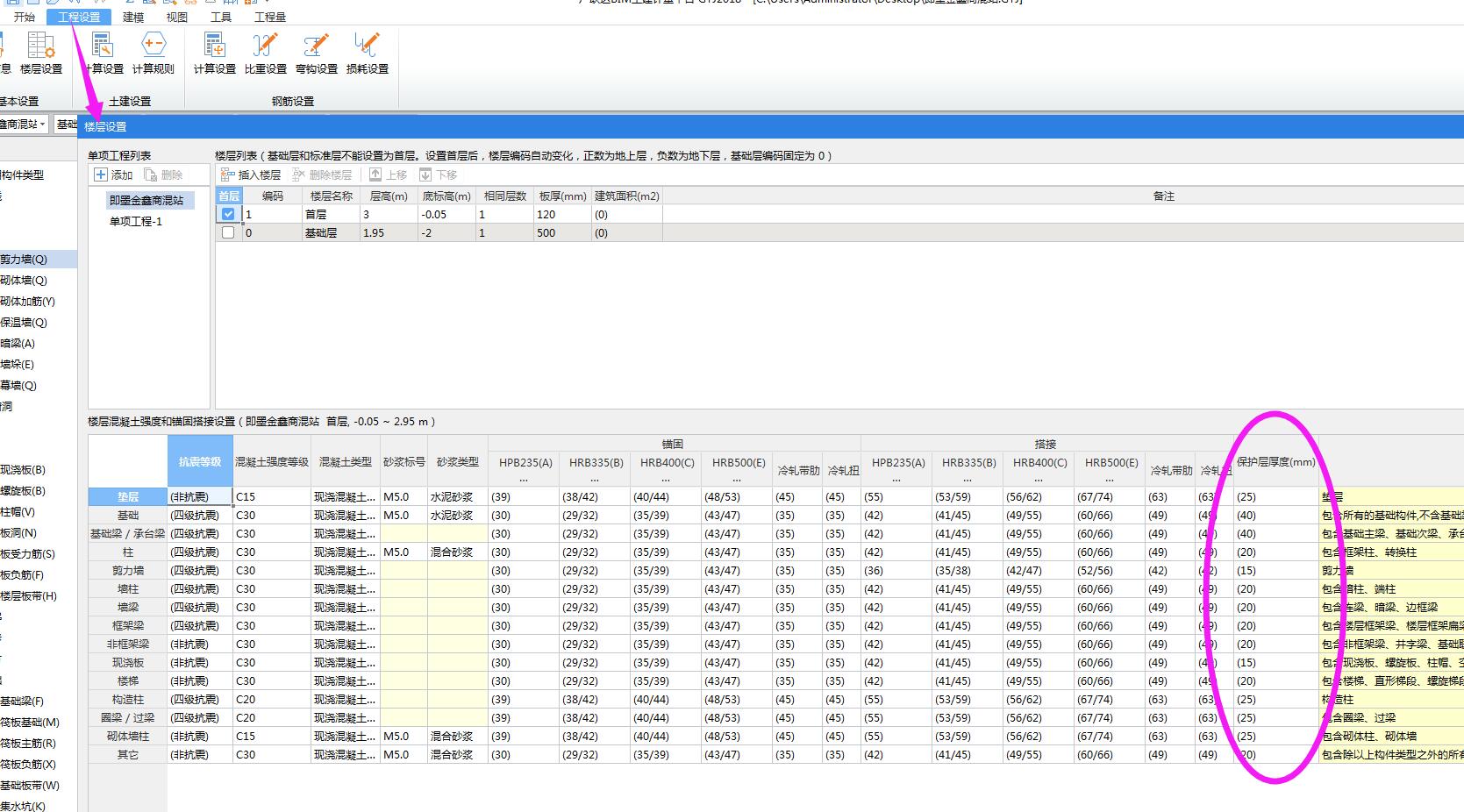Click 剪力墙 row 保护层厚度 cell (15)
This screenshot has width=1464, height=812.
pyautogui.click(x=1276, y=571)
